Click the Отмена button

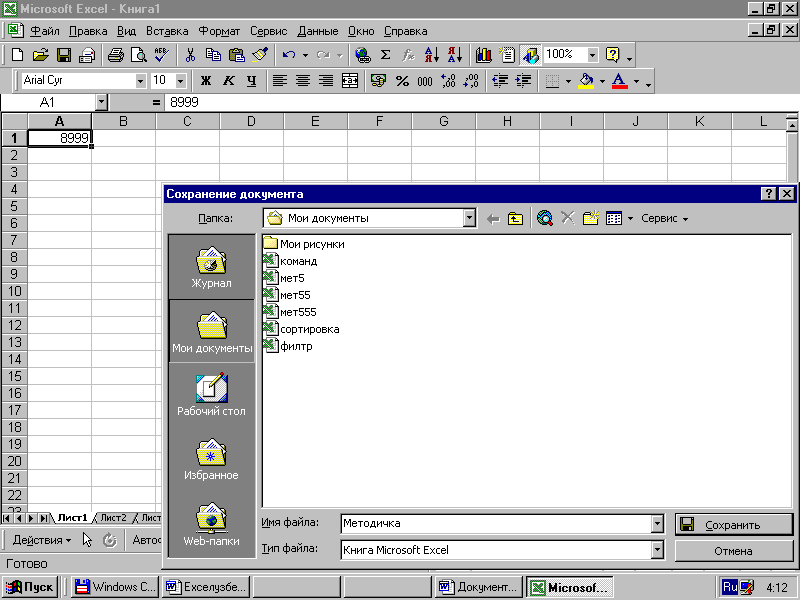point(734,551)
